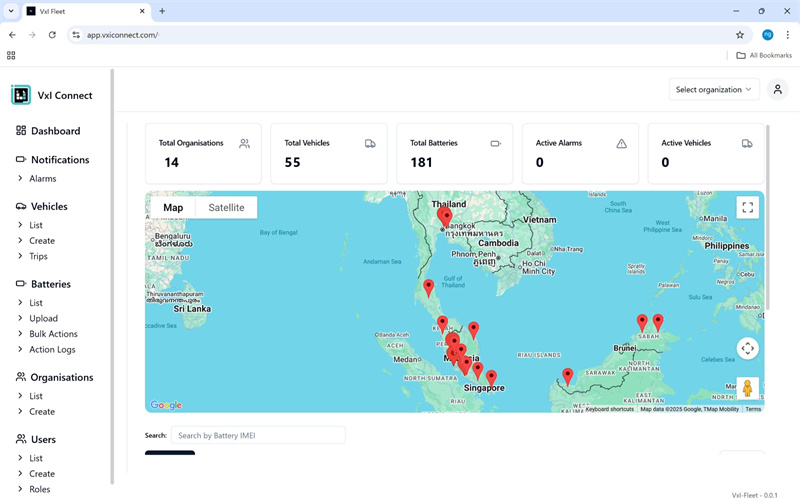Image resolution: width=800 pixels, height=498 pixels.
Task: Click the Total Vehicles truck icon
Action: [370, 143]
